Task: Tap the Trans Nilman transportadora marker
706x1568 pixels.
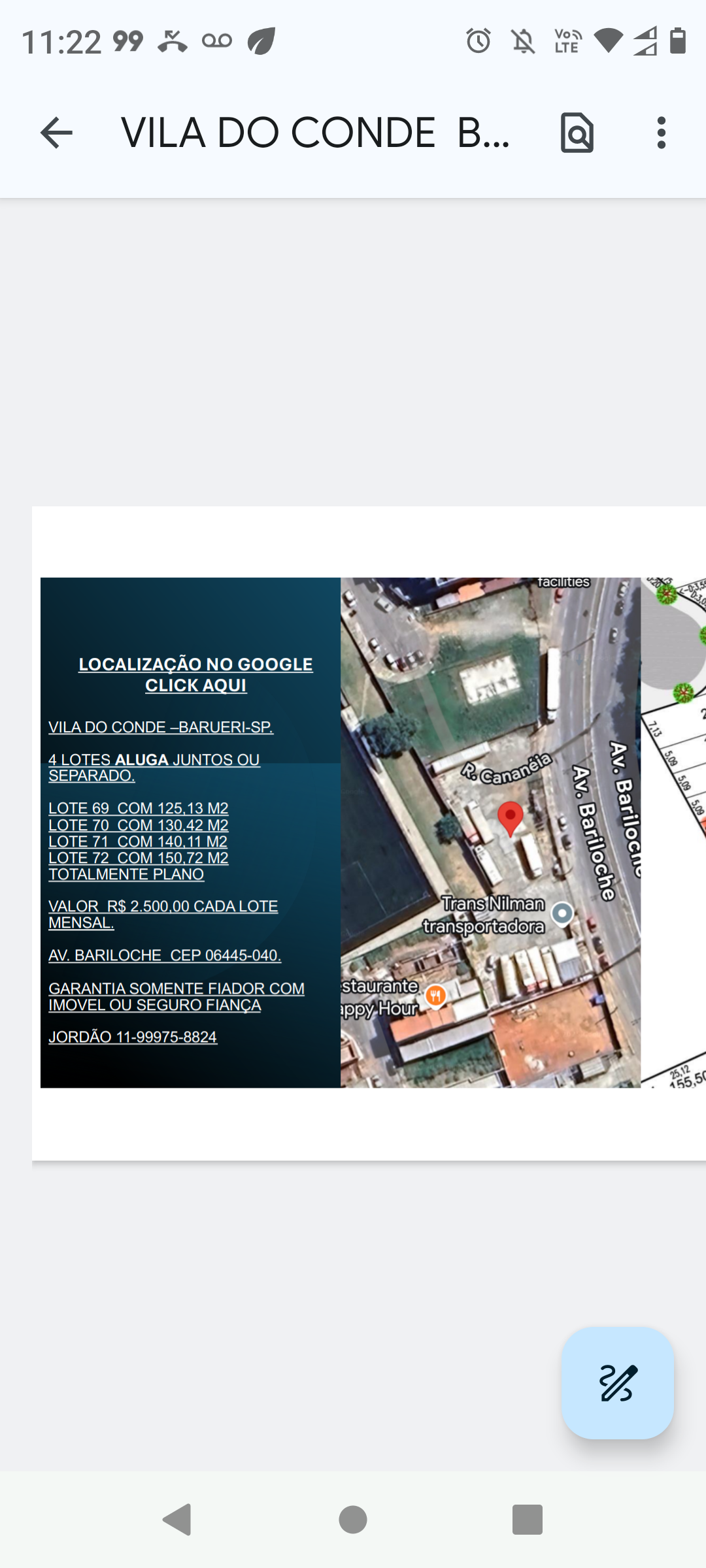Action: click(562, 913)
